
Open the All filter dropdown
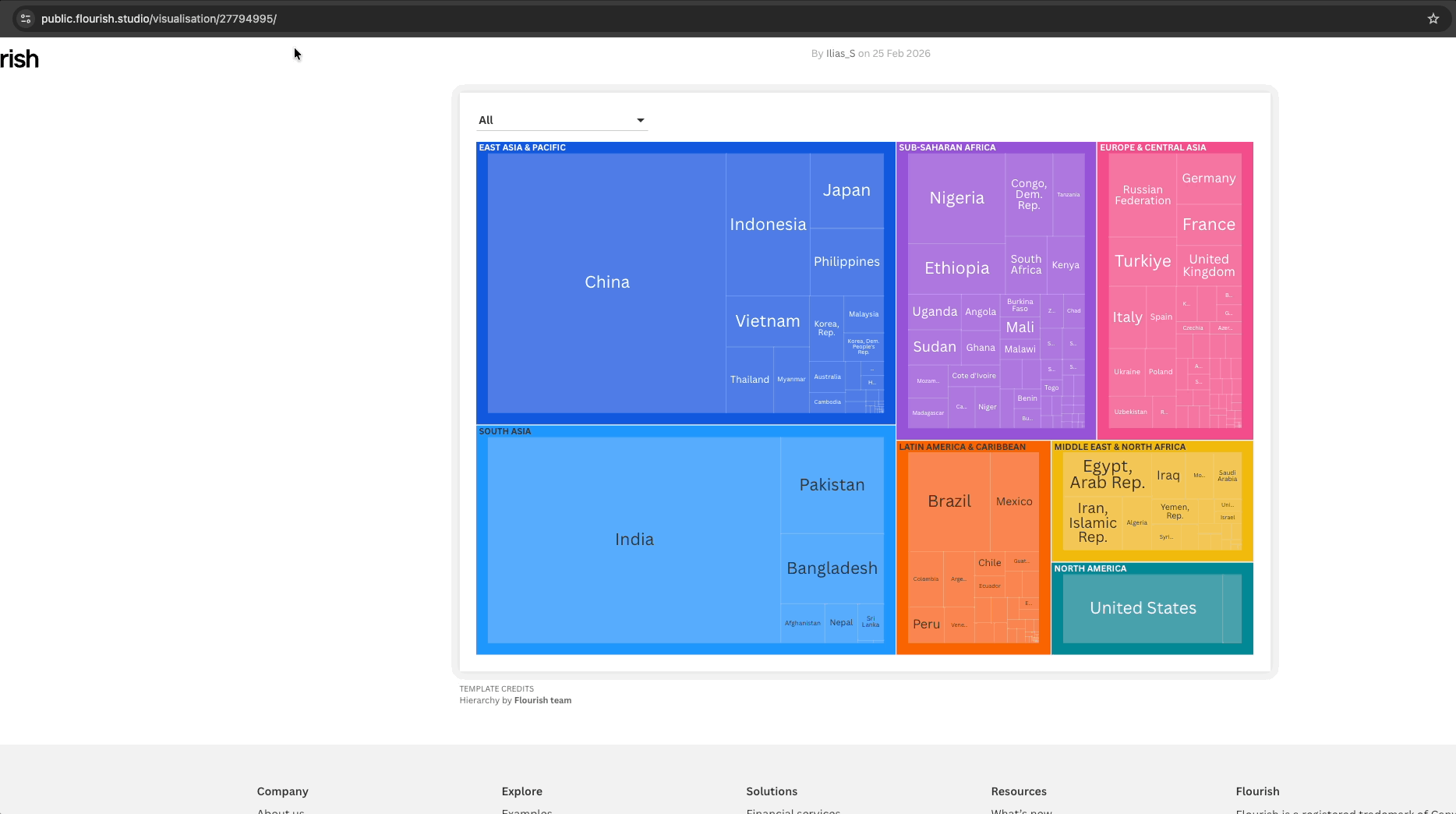point(561,120)
